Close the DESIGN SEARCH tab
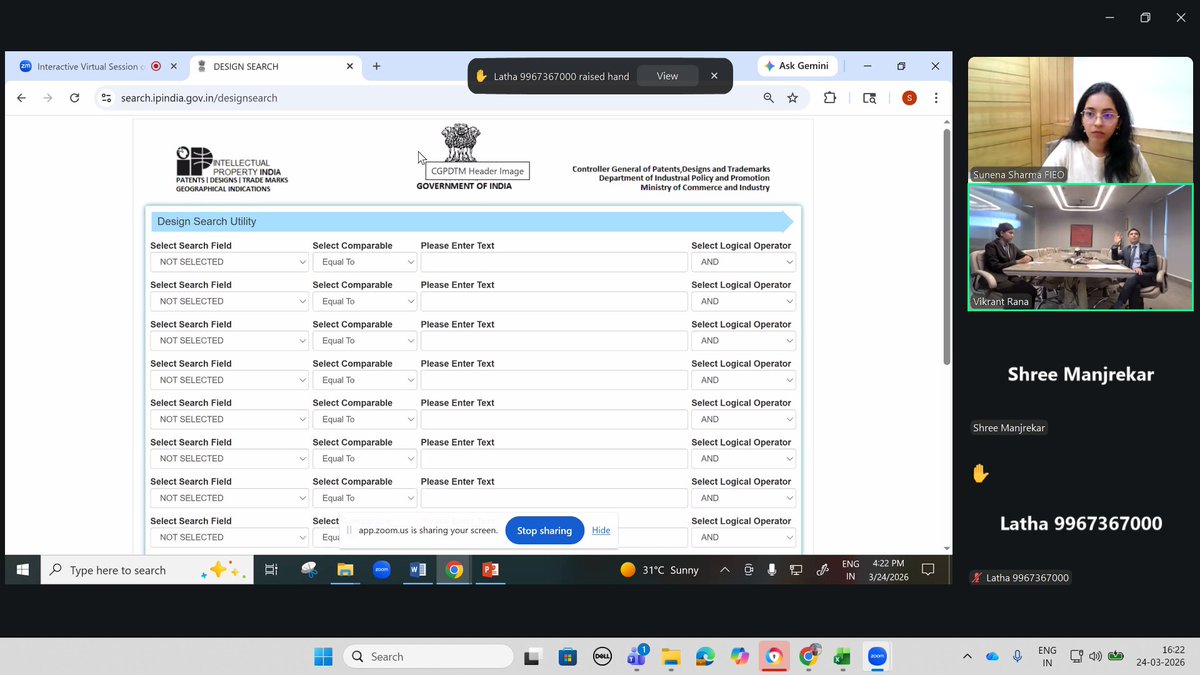 tap(350, 66)
